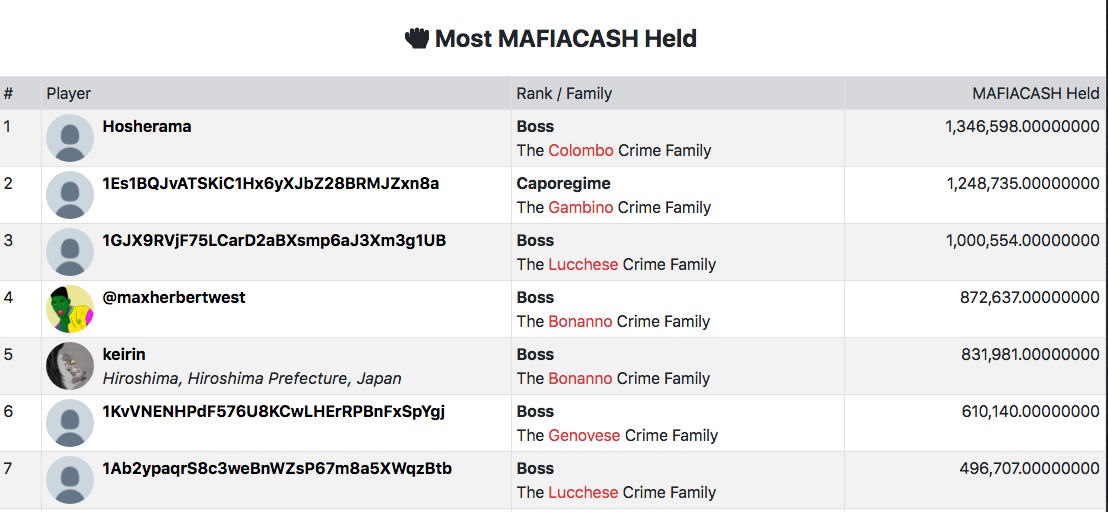Click the 1Es1BQJvATSKiC1Hx6yXJbZ28BRMJZxn8a address name

[271, 184]
